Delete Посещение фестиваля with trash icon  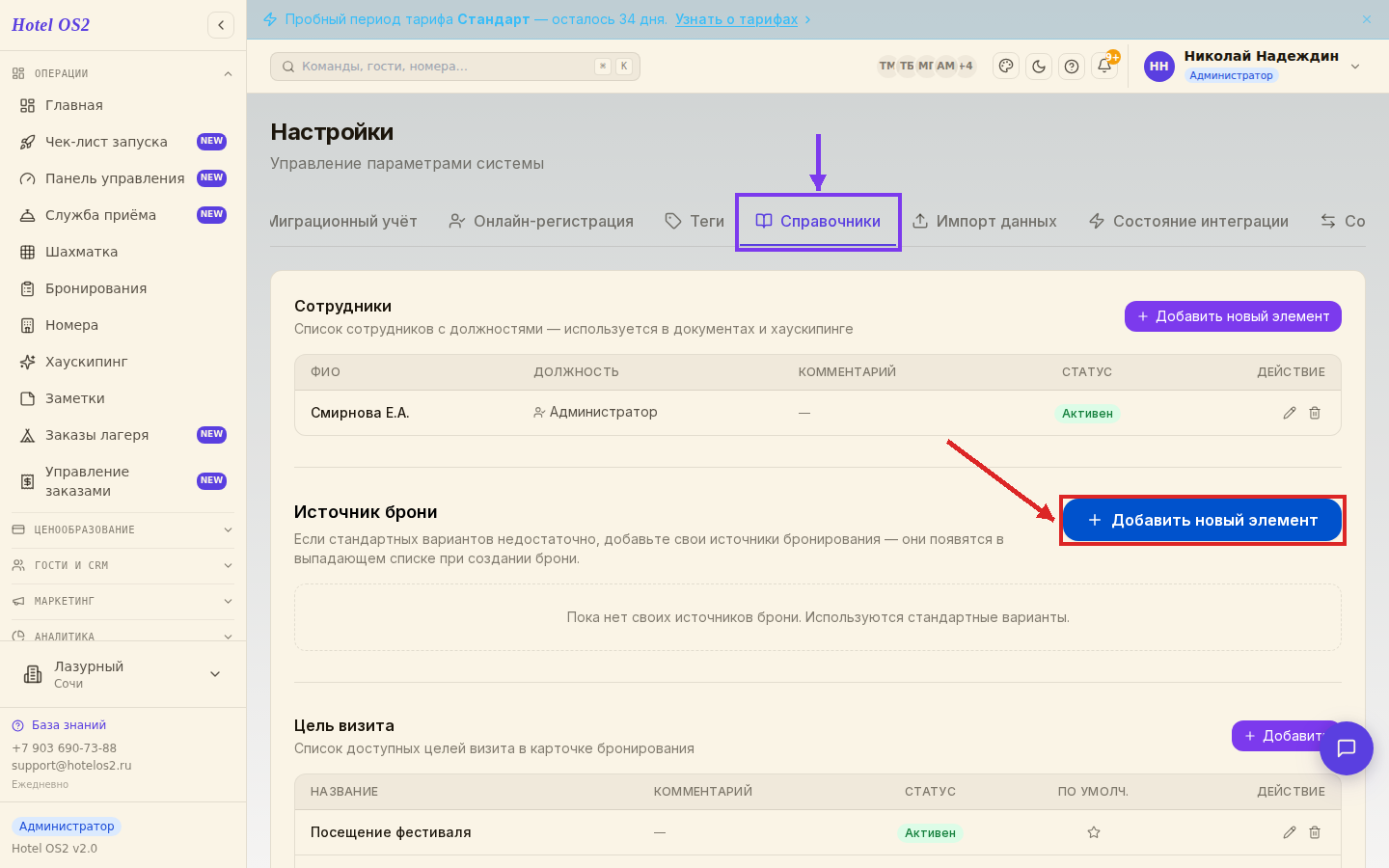[1315, 832]
